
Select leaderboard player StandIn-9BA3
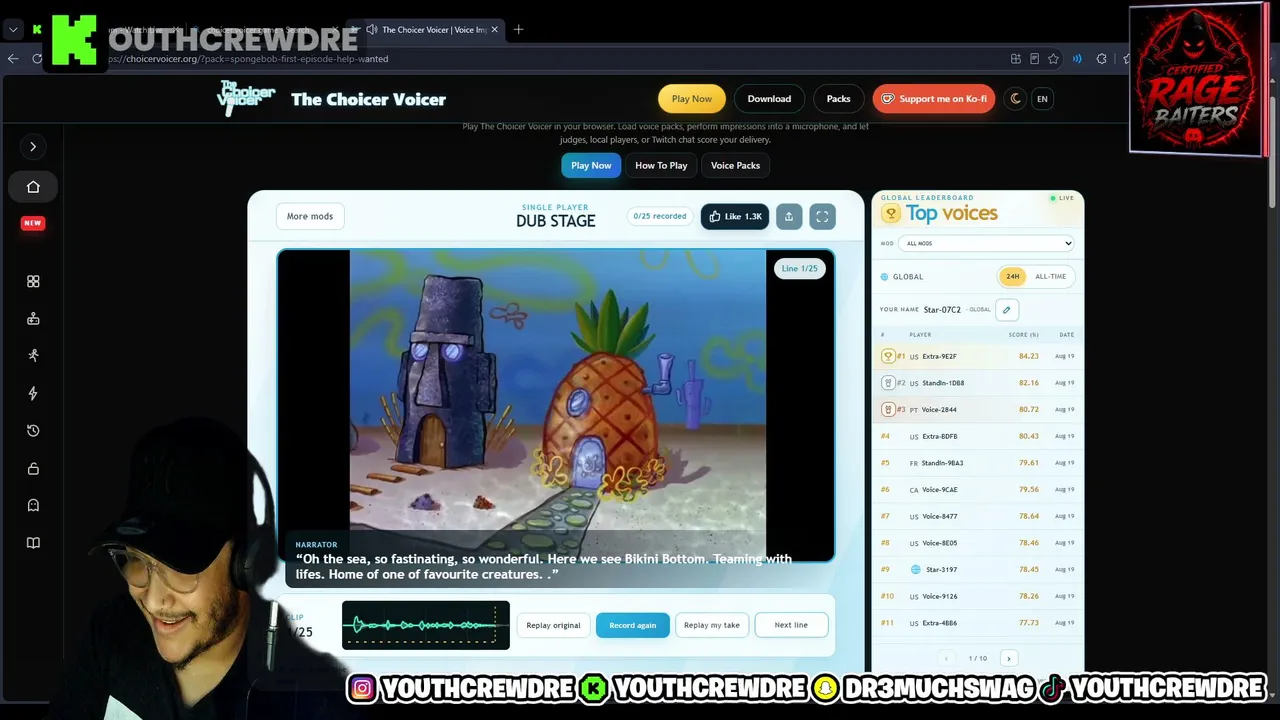pyautogui.click(x=943, y=463)
